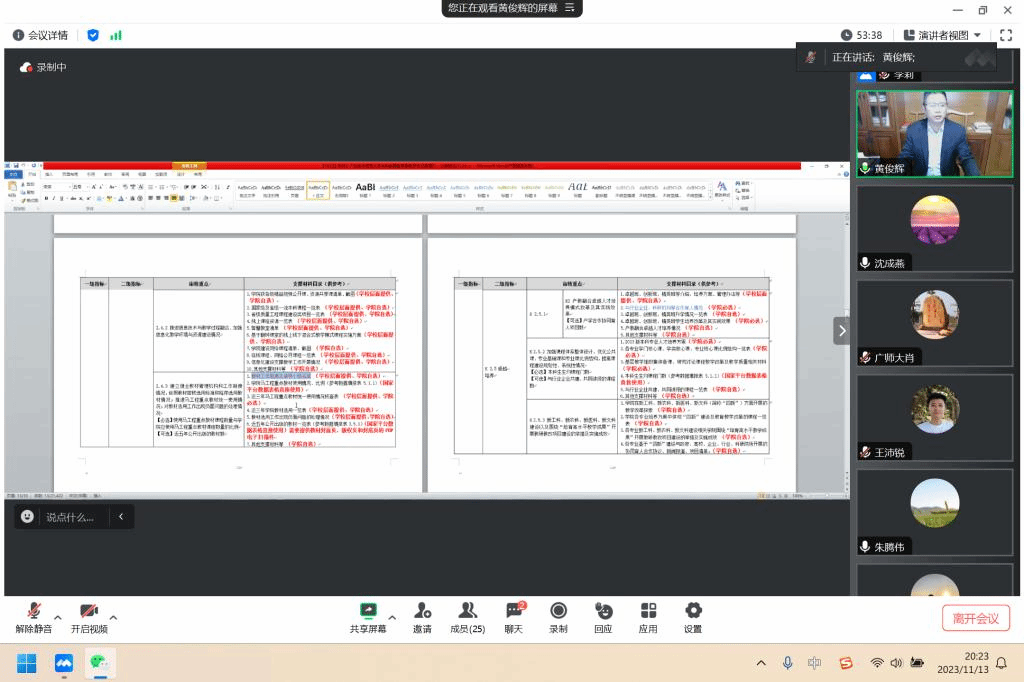Open the 设置 settings gear
This screenshot has height=682, width=1024.
click(692, 611)
